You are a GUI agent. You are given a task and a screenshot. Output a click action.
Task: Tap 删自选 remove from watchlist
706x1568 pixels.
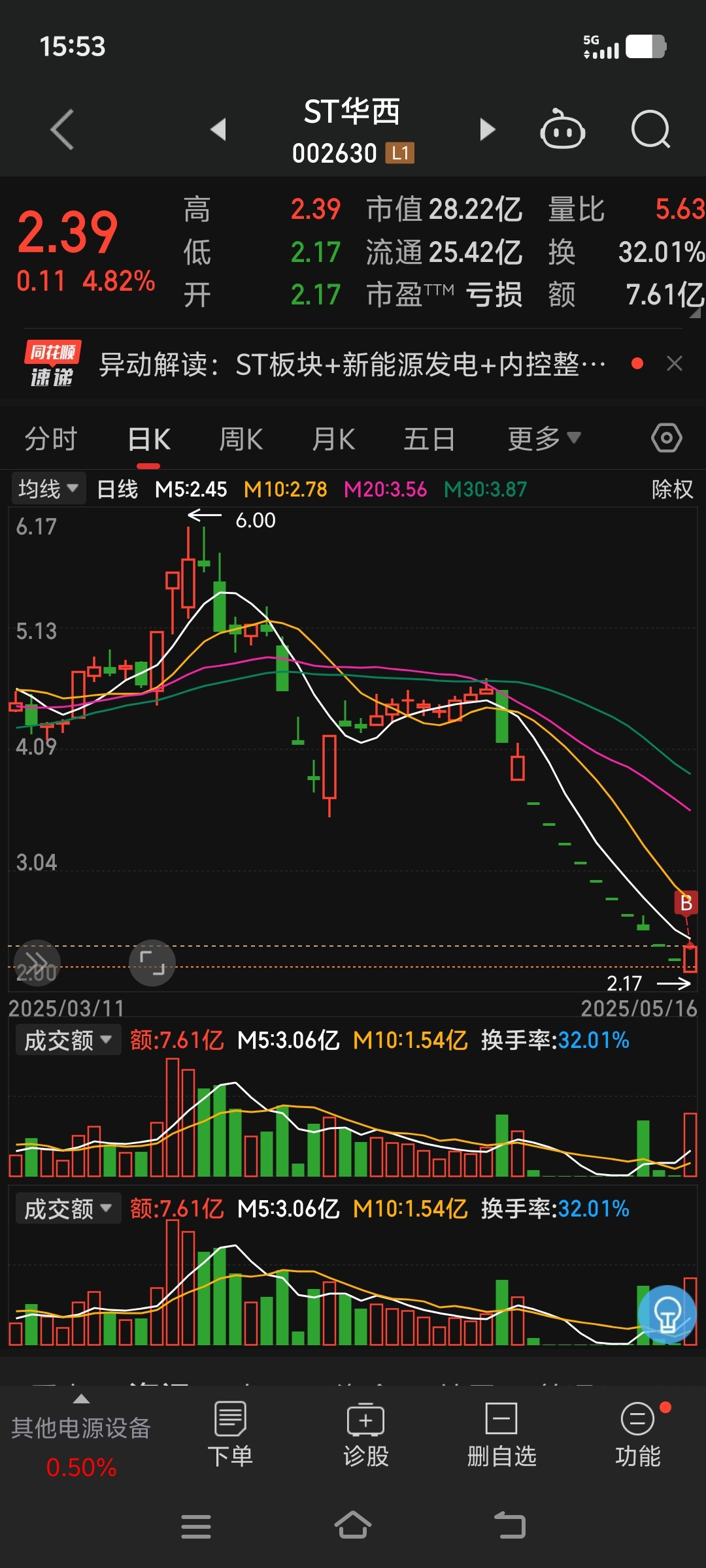click(x=501, y=1435)
